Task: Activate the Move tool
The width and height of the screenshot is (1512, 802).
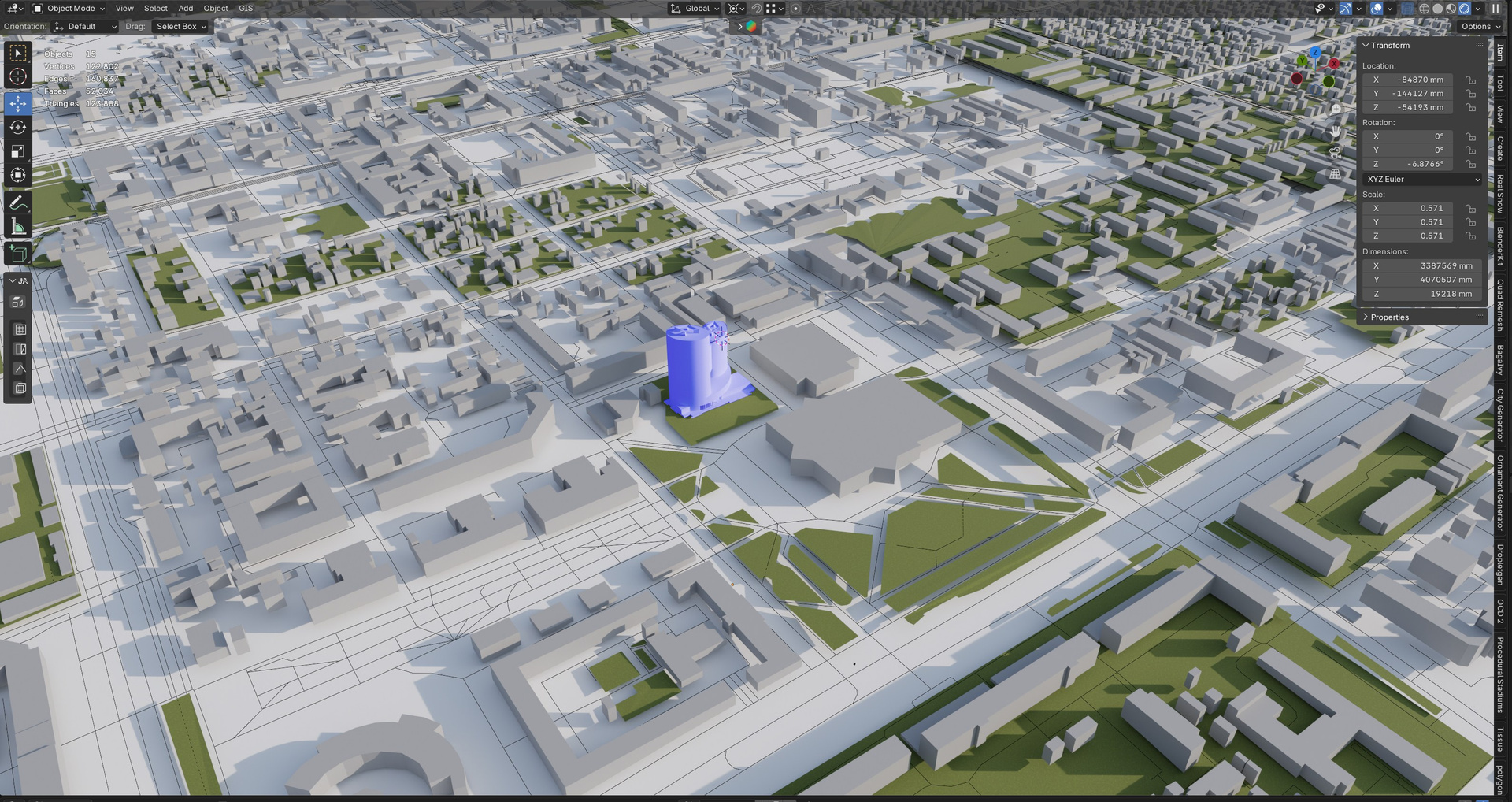Action: (x=18, y=103)
